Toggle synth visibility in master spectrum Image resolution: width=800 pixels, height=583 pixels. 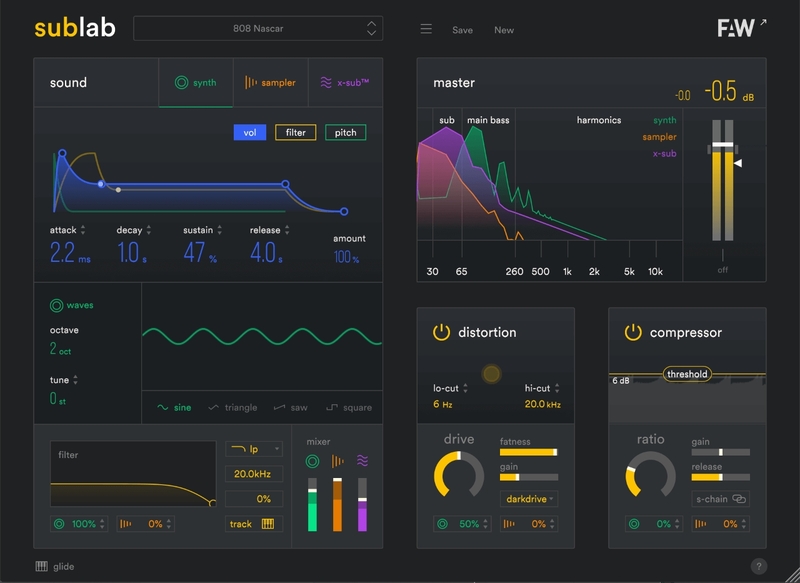[x=664, y=120]
